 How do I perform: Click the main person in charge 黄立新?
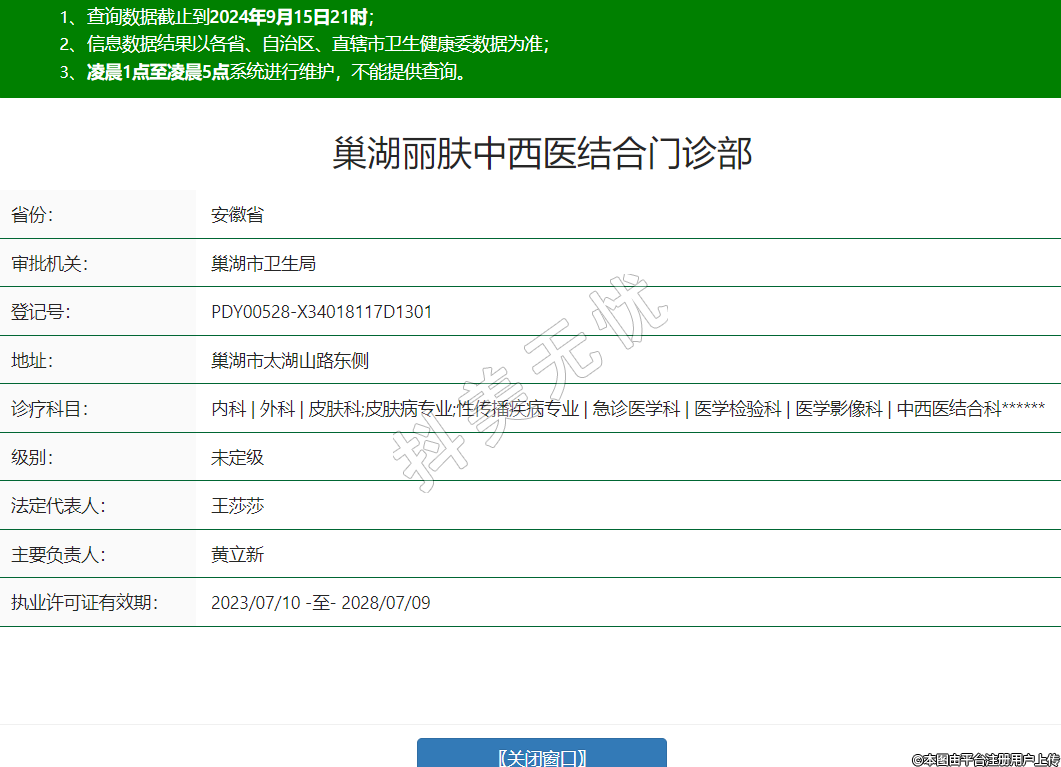[x=237, y=554]
